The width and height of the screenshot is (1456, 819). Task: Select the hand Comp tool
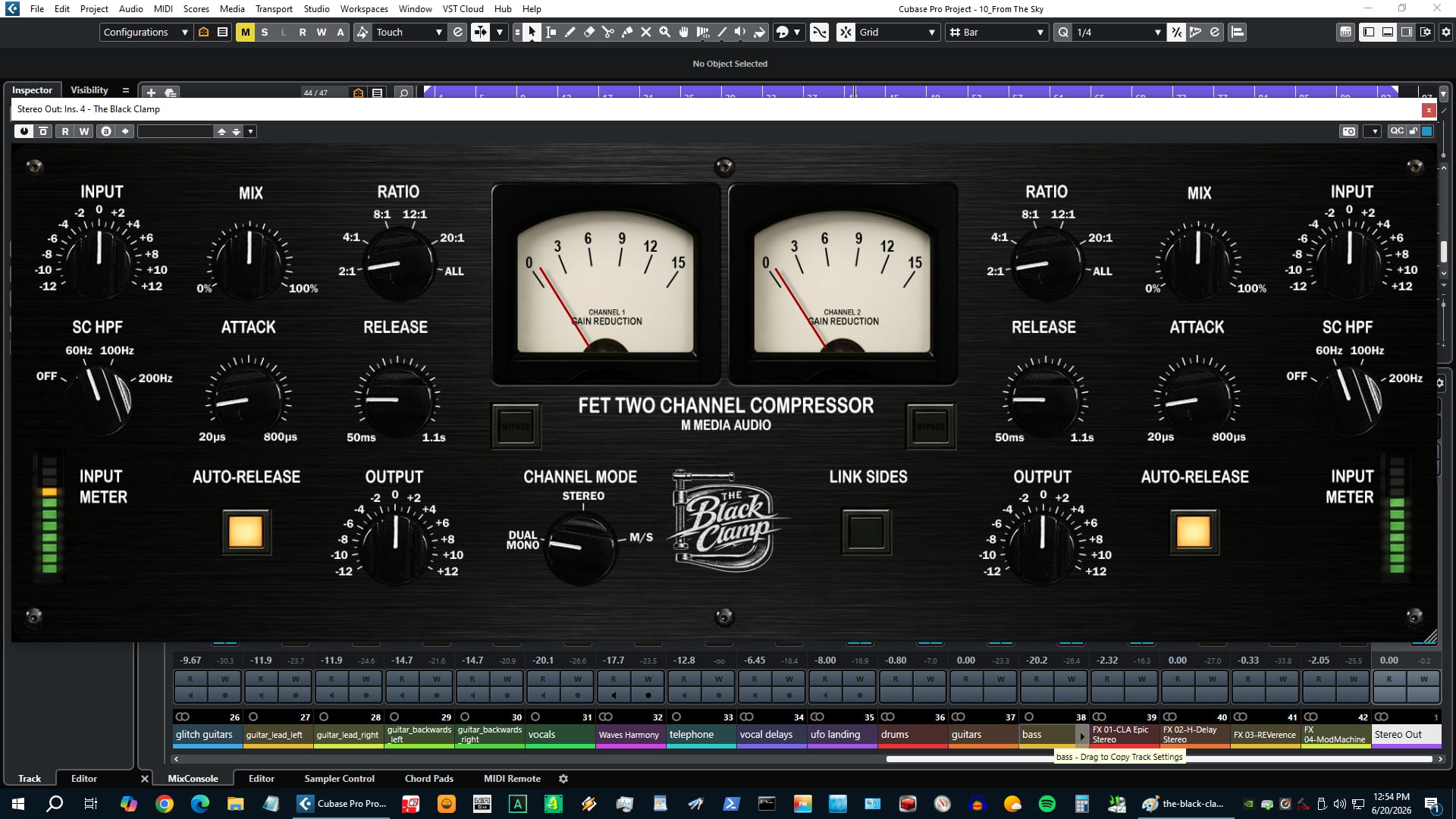coord(684,32)
